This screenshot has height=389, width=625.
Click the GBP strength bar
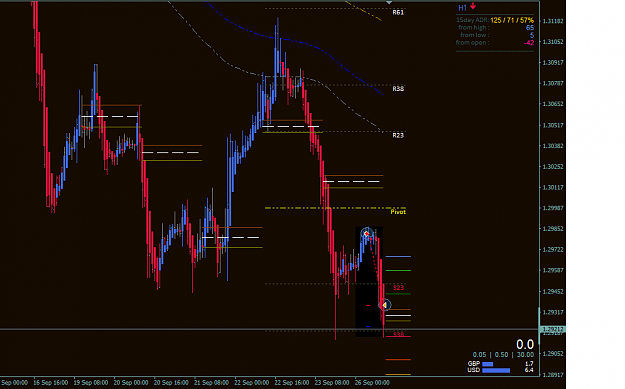487,364
